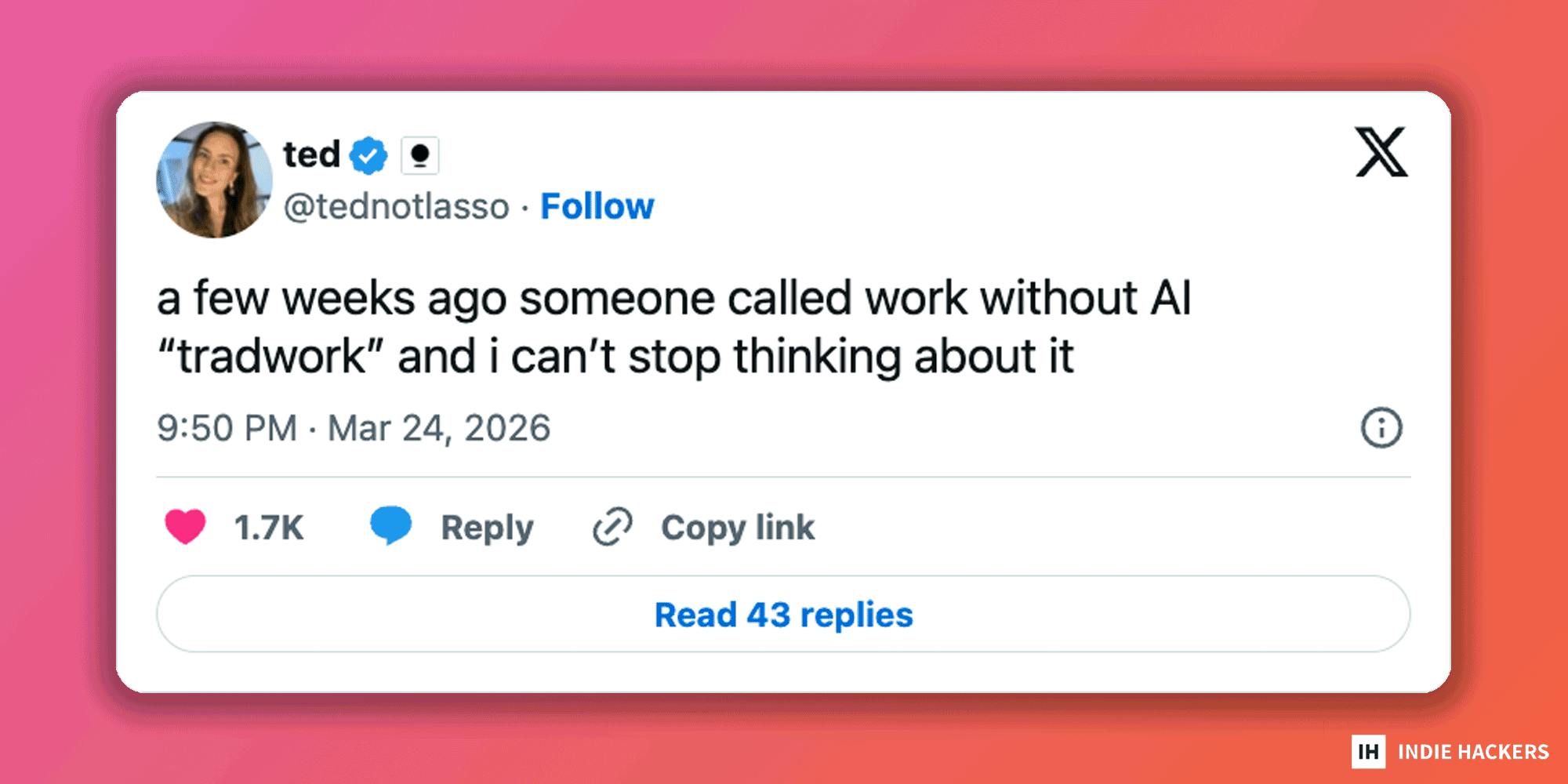Click the blue reply bubble icon
The height and width of the screenshot is (784, 1568).
tap(390, 524)
